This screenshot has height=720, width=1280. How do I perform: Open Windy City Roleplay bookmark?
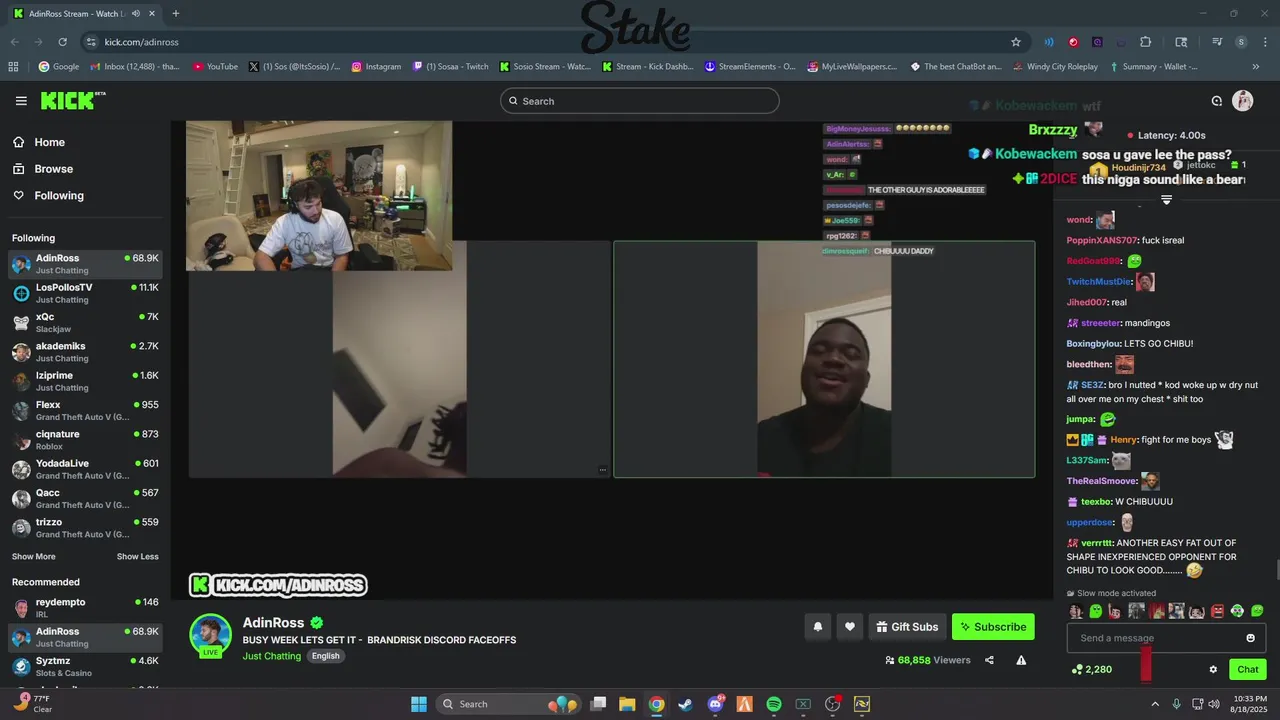coord(1054,67)
